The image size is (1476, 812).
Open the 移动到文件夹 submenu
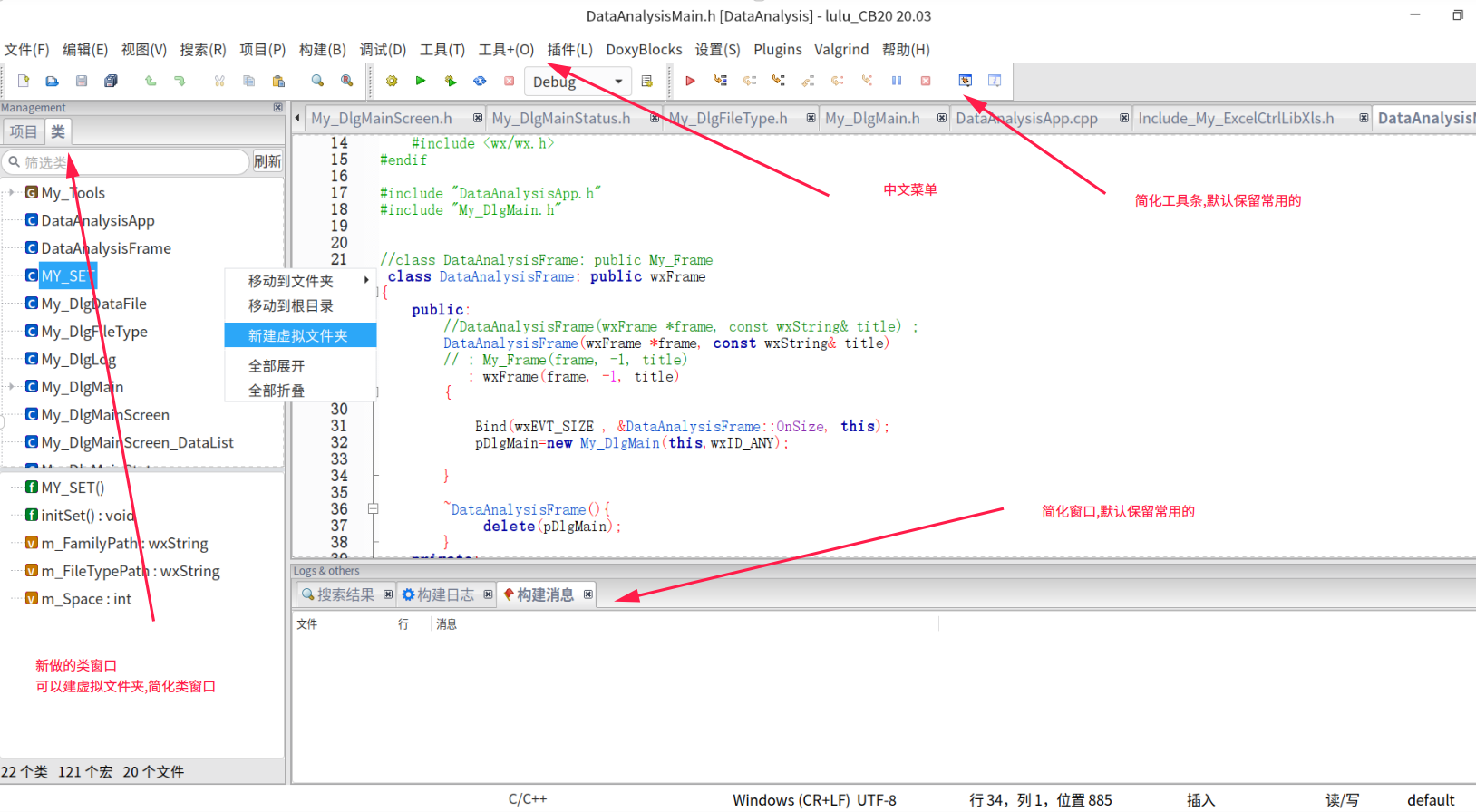(x=300, y=281)
